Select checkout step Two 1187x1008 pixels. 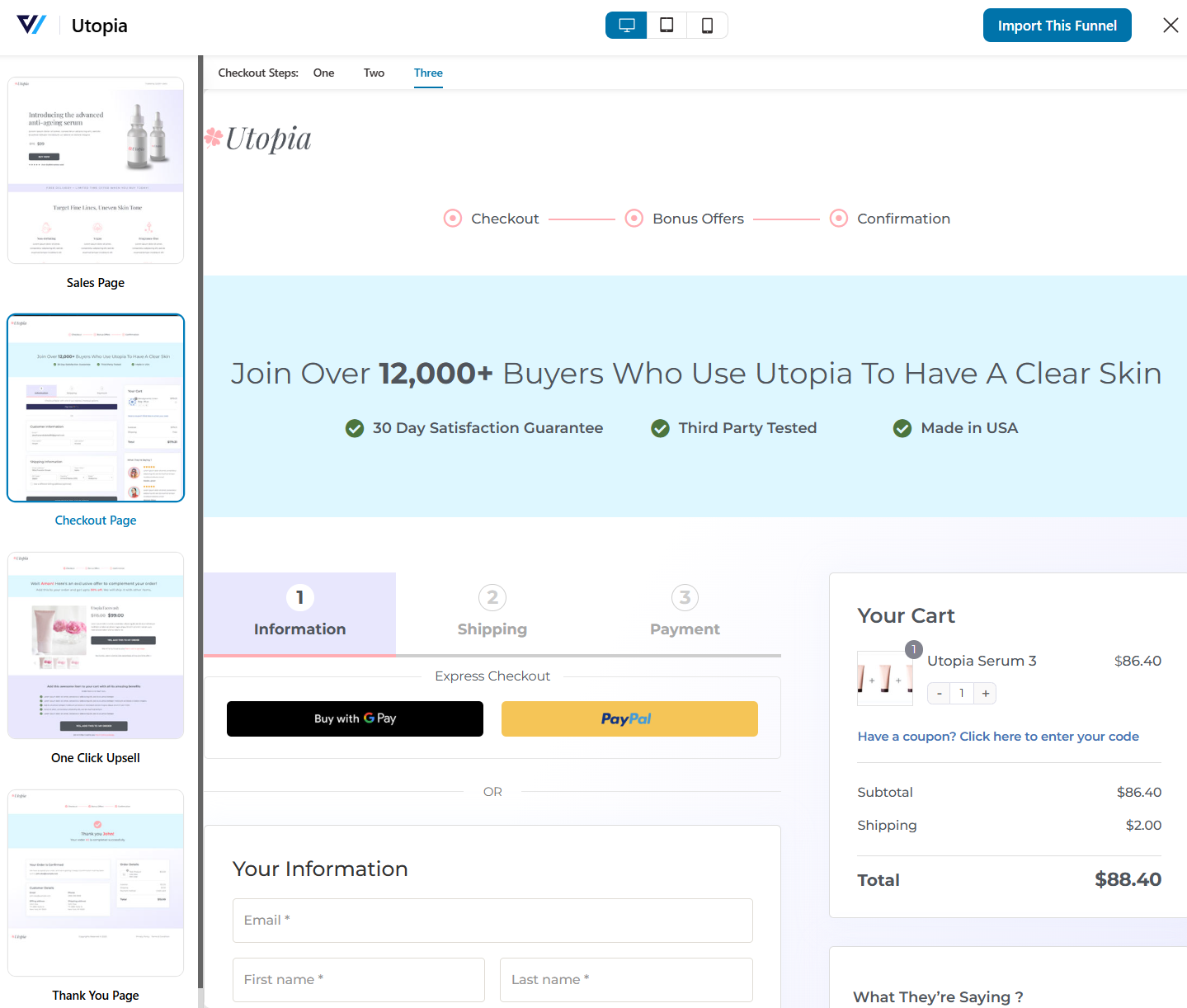click(x=374, y=73)
